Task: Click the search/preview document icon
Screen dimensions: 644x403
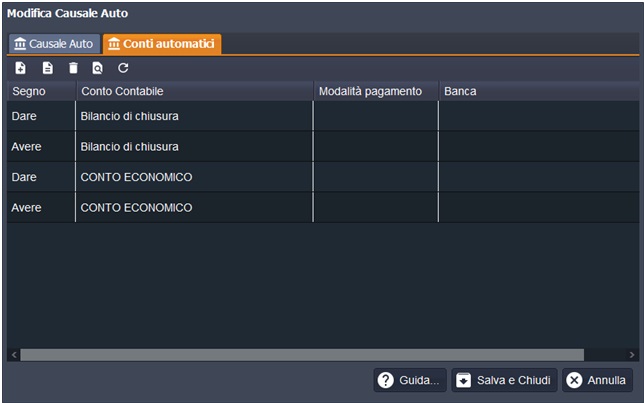Action: point(97,68)
